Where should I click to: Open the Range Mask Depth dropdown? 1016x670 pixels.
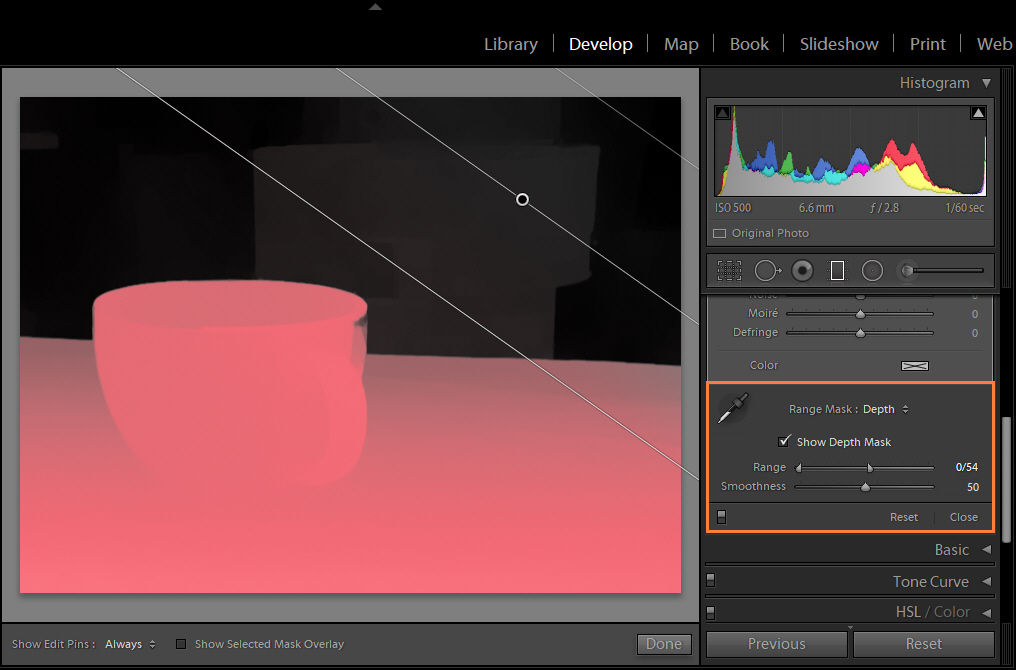click(884, 409)
